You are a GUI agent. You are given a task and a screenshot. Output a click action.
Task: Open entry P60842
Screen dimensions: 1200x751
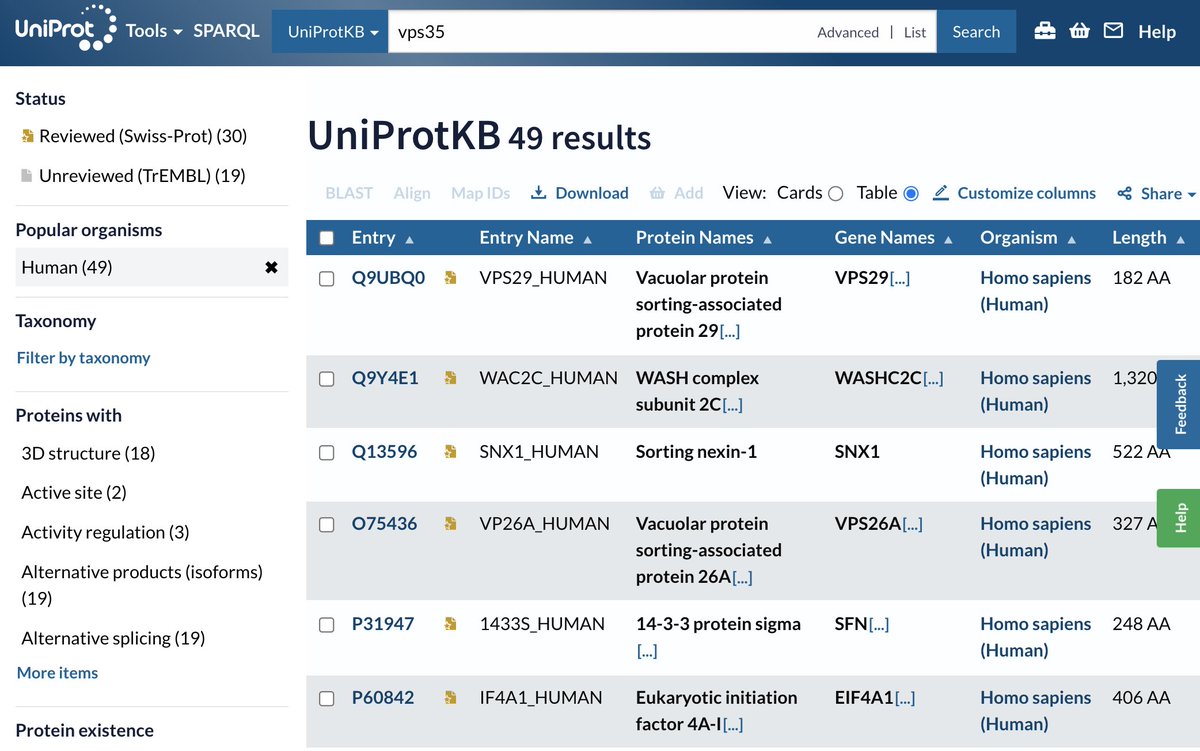[383, 698]
